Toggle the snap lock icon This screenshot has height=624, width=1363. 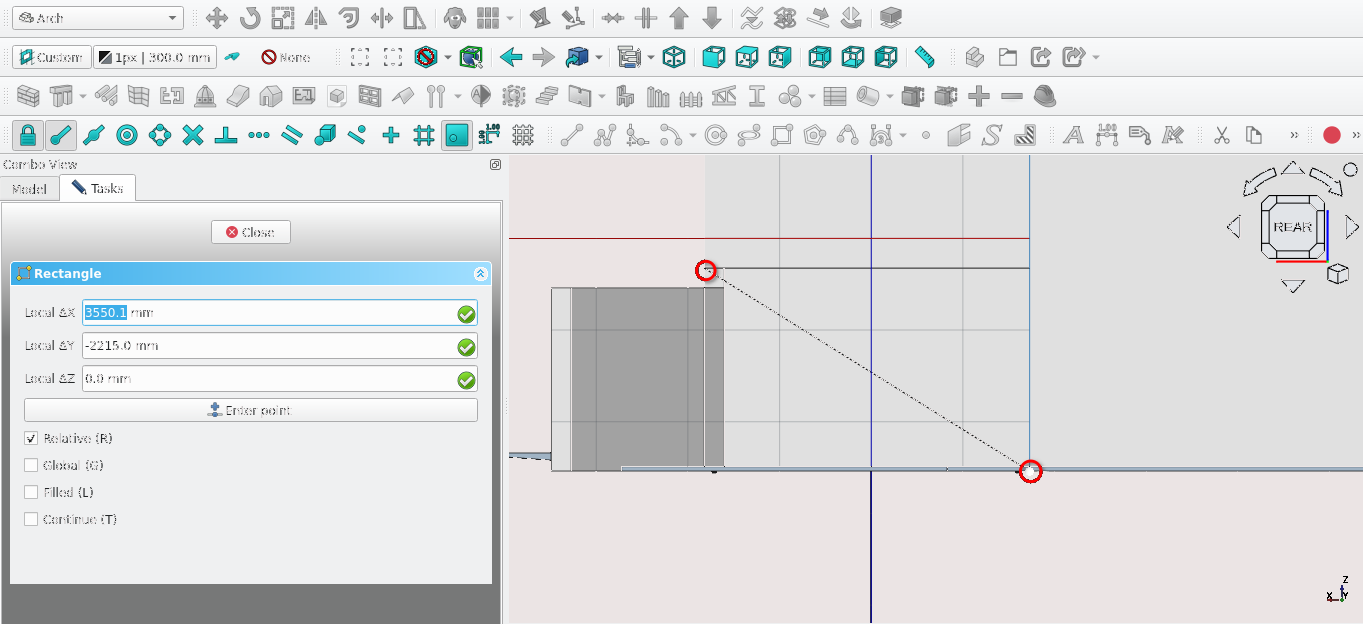(28, 135)
